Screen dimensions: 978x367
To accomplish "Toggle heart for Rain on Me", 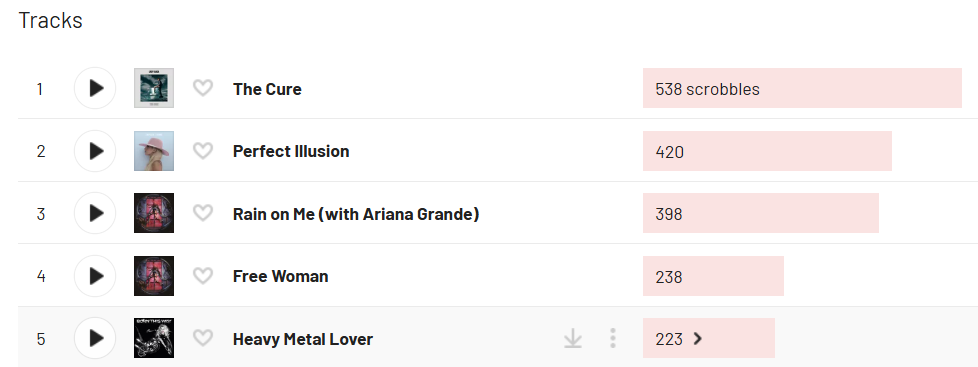I will (203, 213).
